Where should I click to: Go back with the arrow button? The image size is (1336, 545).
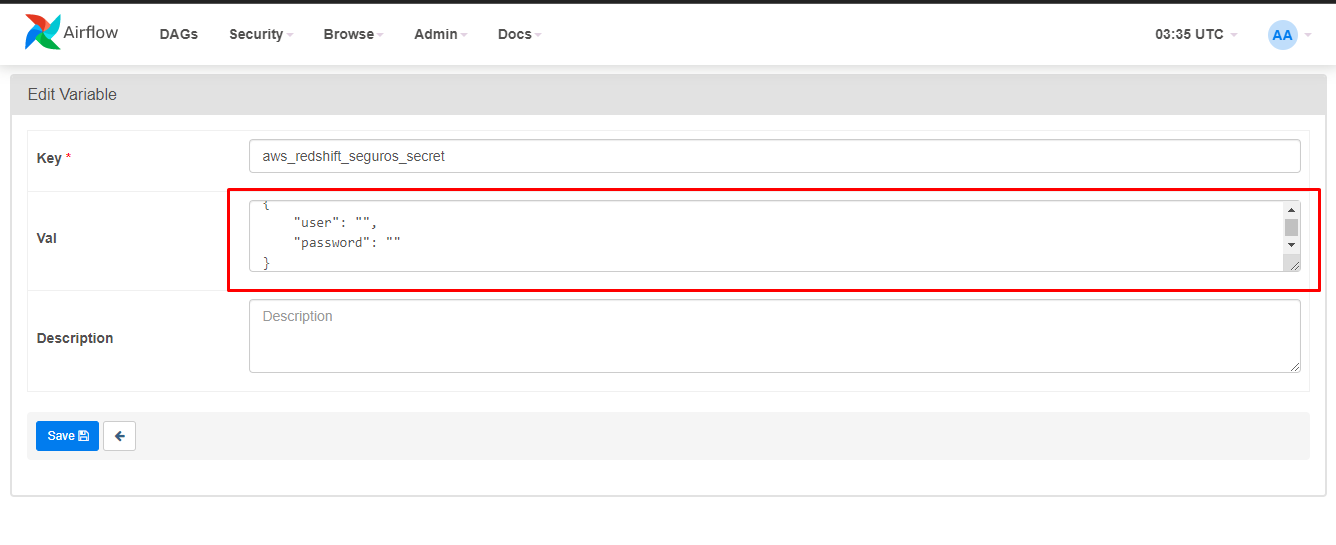point(119,436)
